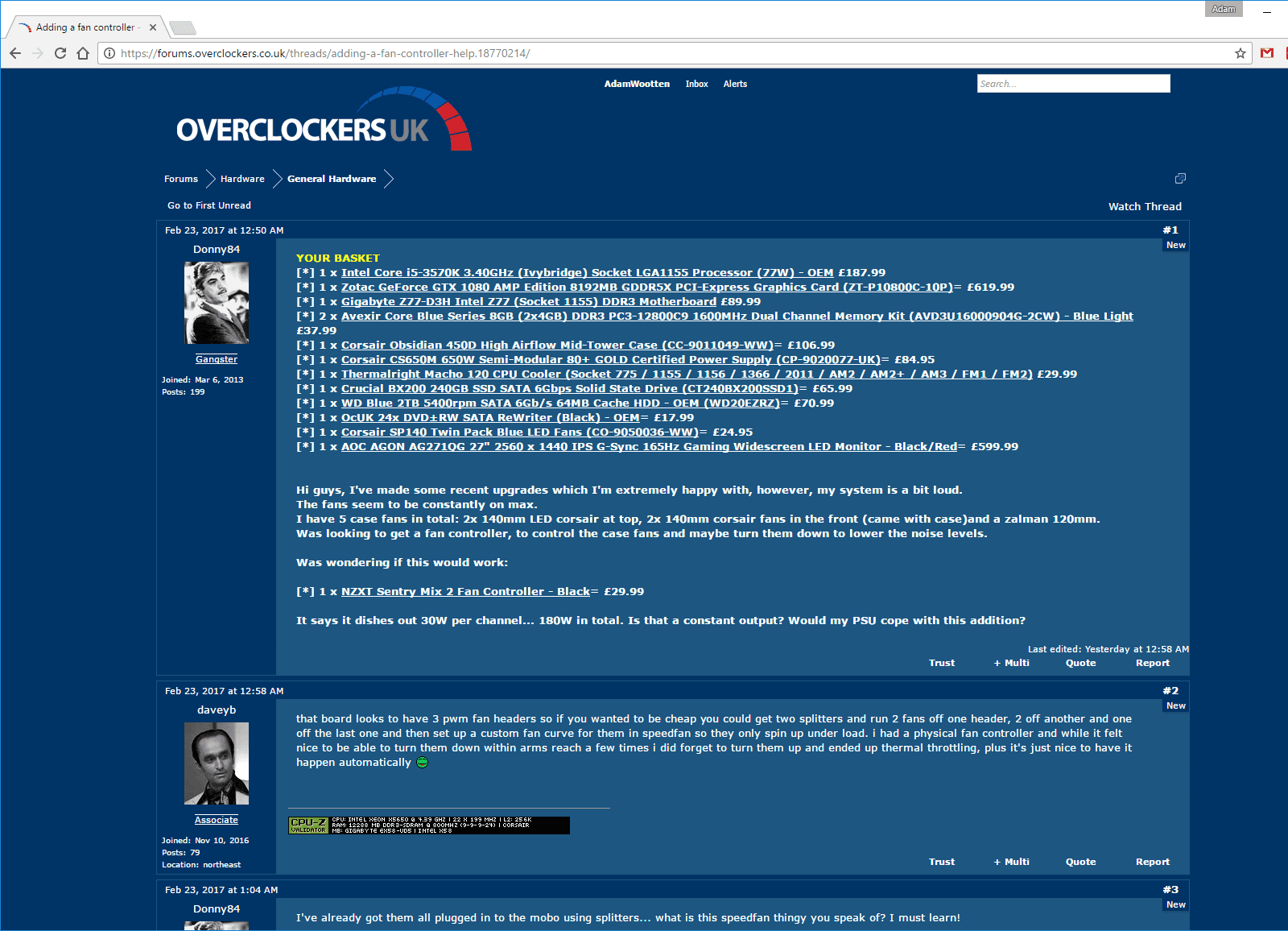Open the Alerts menu

point(735,84)
